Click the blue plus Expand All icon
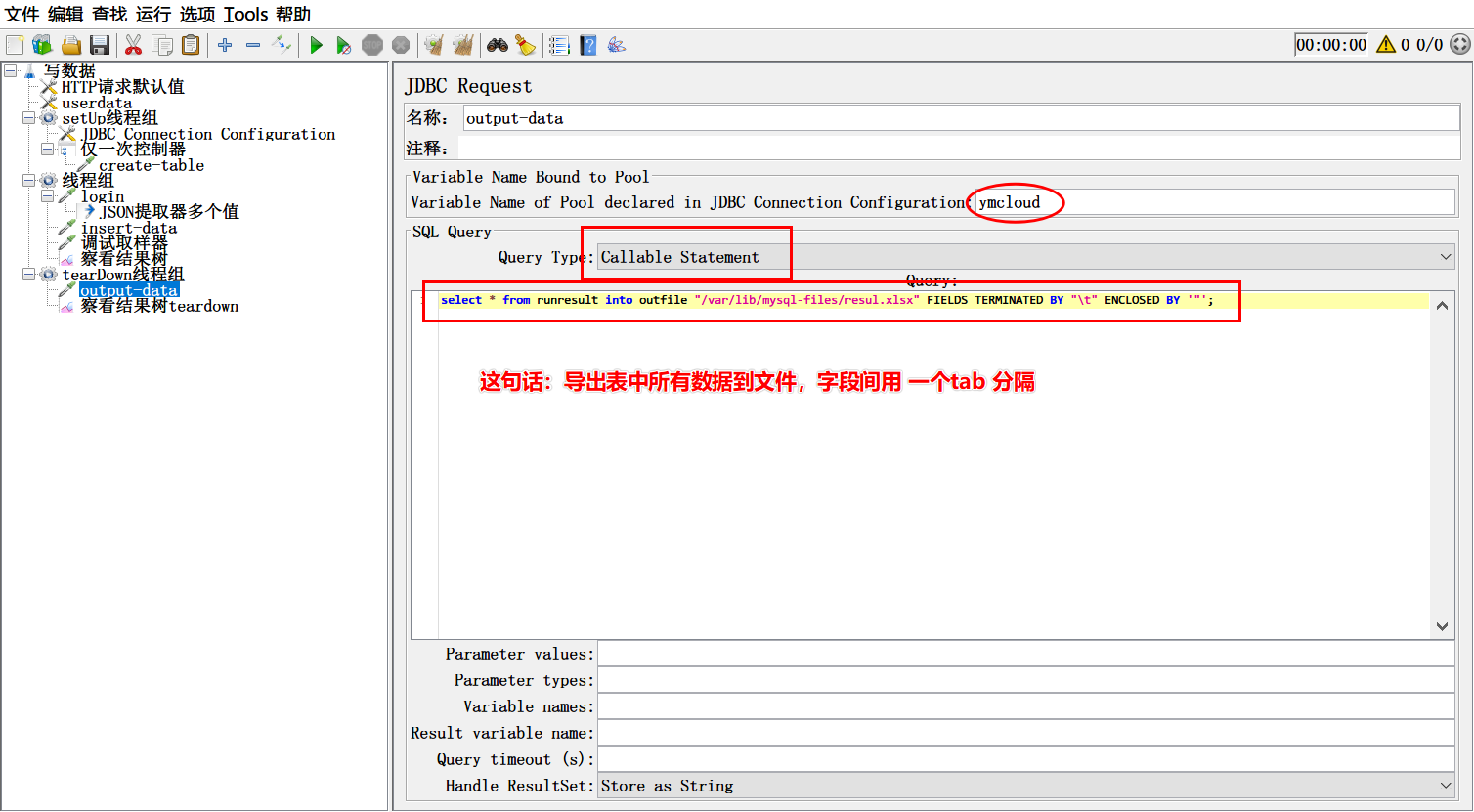This screenshot has height=812, width=1474. click(x=225, y=45)
